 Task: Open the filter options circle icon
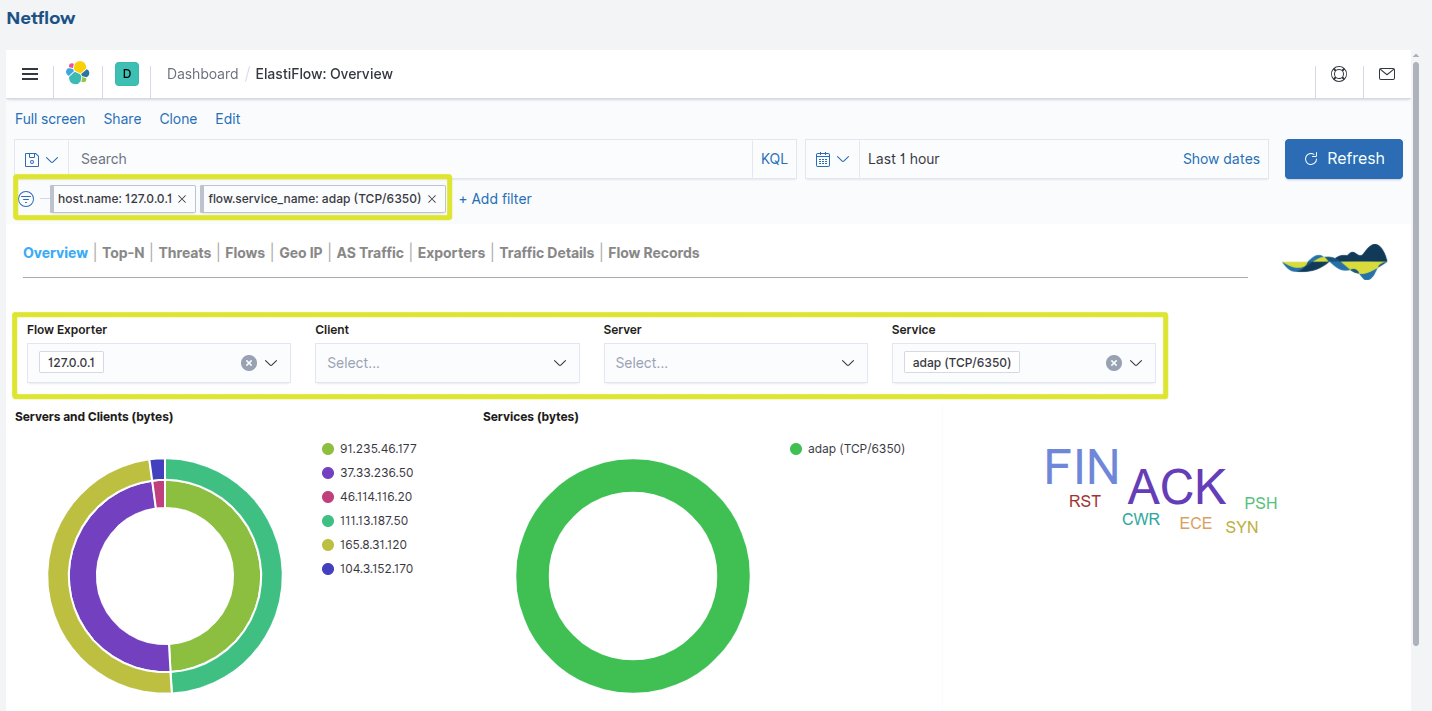point(27,199)
